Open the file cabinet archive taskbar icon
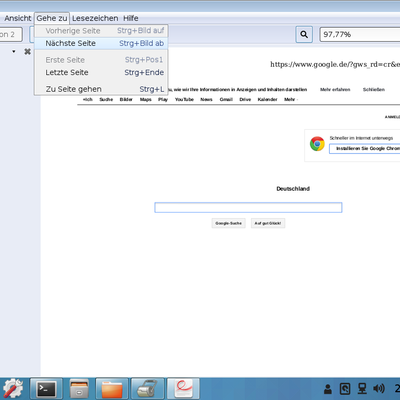The width and height of the screenshot is (400, 400). tap(79, 389)
